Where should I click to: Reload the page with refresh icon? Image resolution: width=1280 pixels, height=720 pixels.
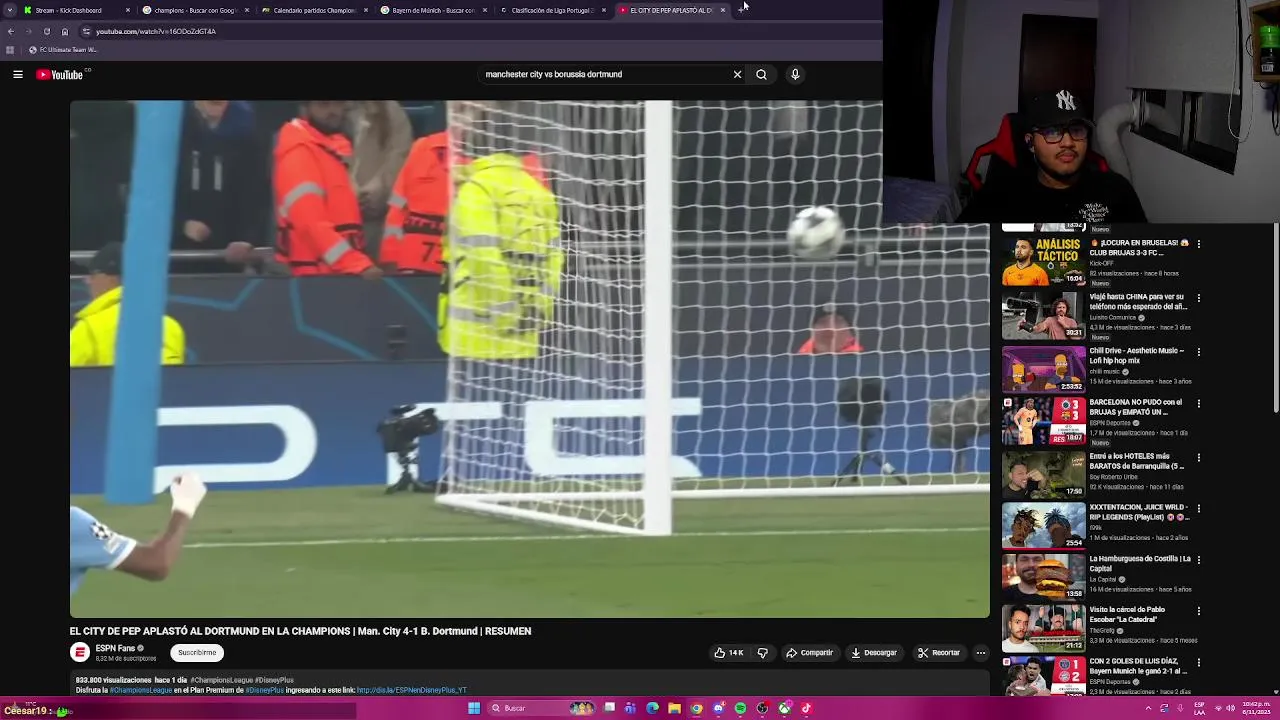coord(46,31)
